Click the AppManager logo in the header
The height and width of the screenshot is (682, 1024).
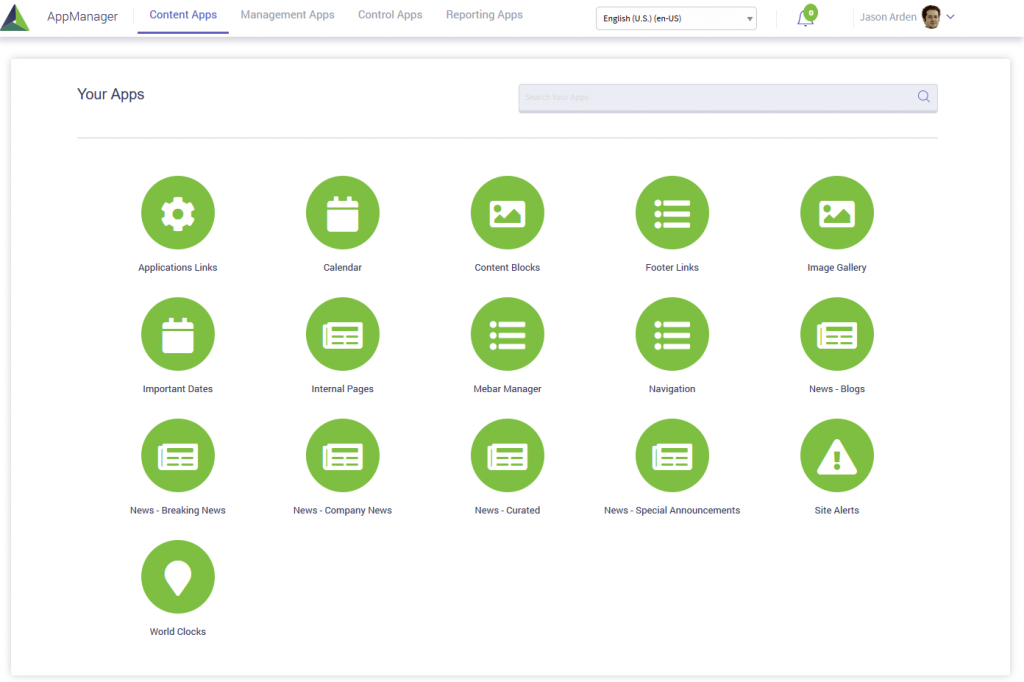[15, 17]
